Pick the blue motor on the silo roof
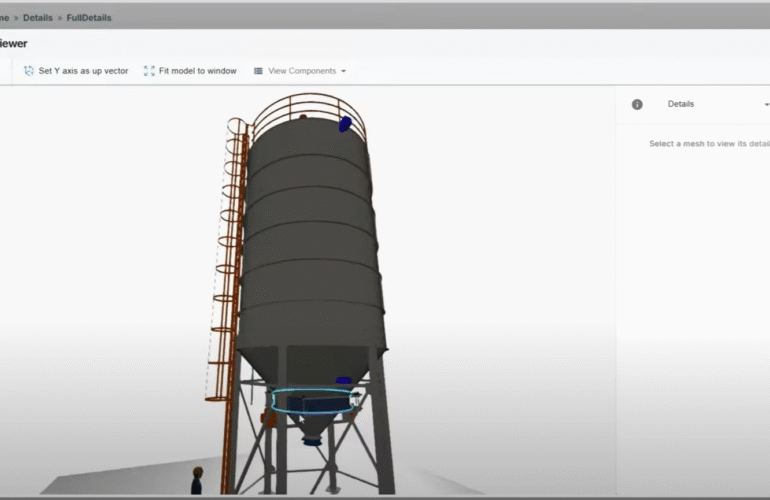 [345, 124]
